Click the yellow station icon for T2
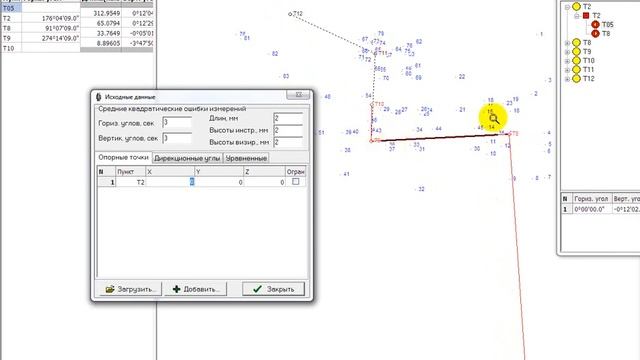 point(576,7)
